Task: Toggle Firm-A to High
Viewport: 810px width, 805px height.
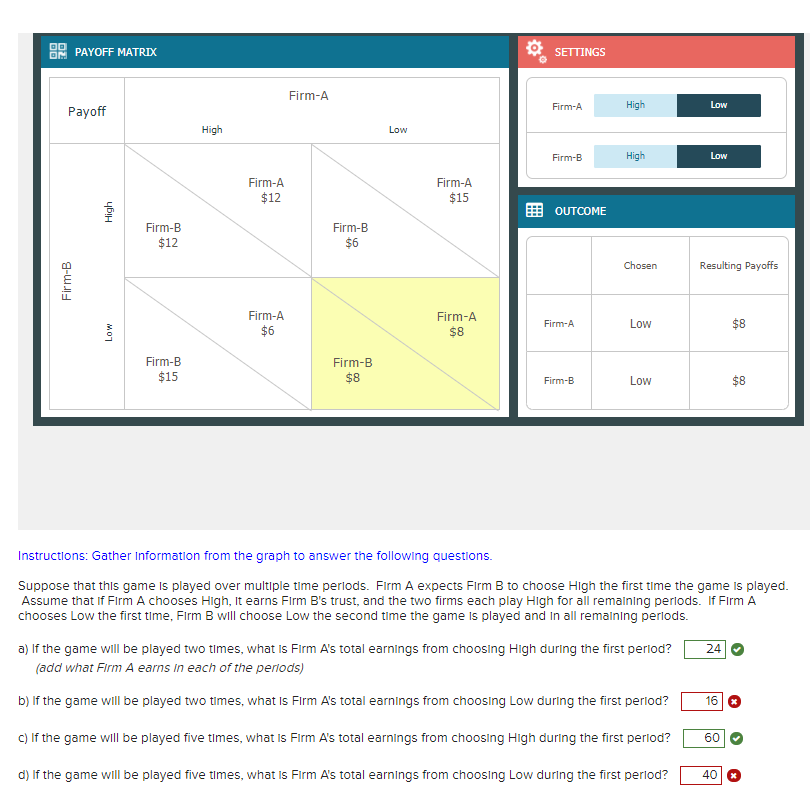Action: (x=634, y=105)
